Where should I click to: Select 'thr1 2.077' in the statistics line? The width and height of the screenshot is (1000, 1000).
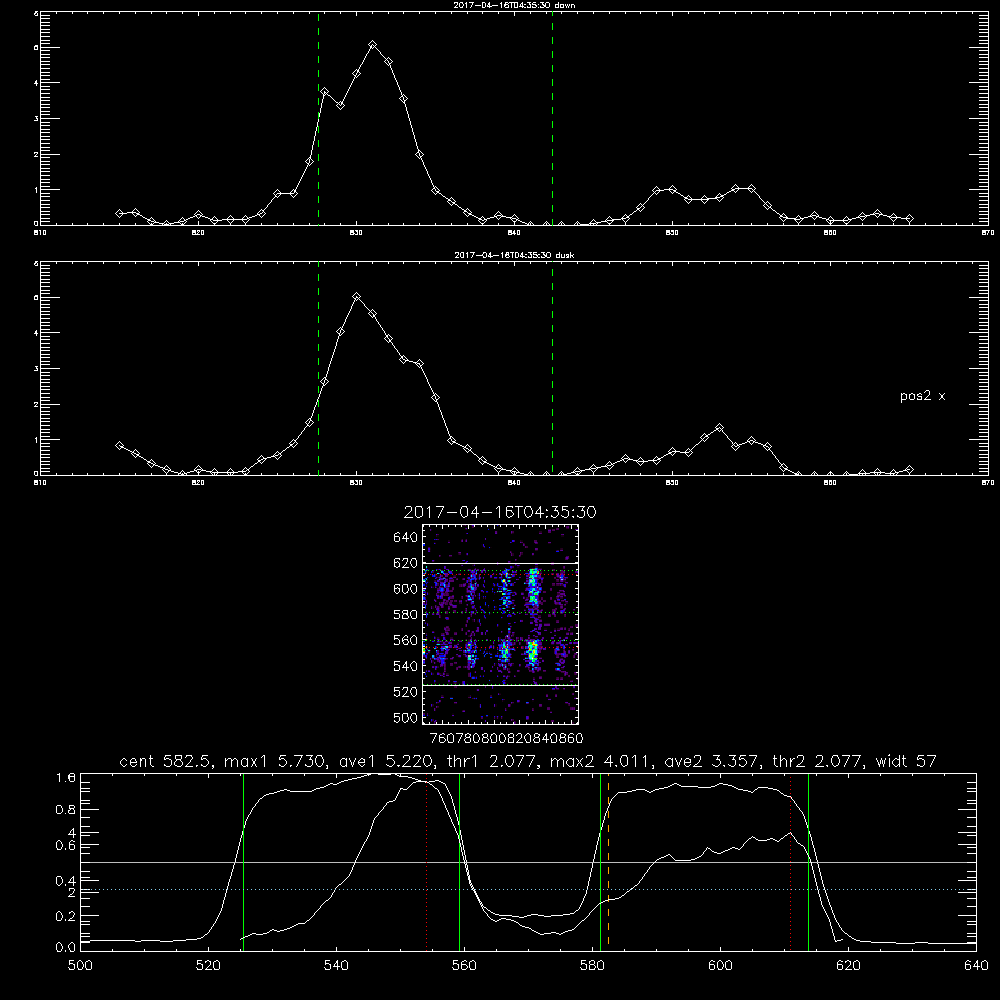point(490,761)
